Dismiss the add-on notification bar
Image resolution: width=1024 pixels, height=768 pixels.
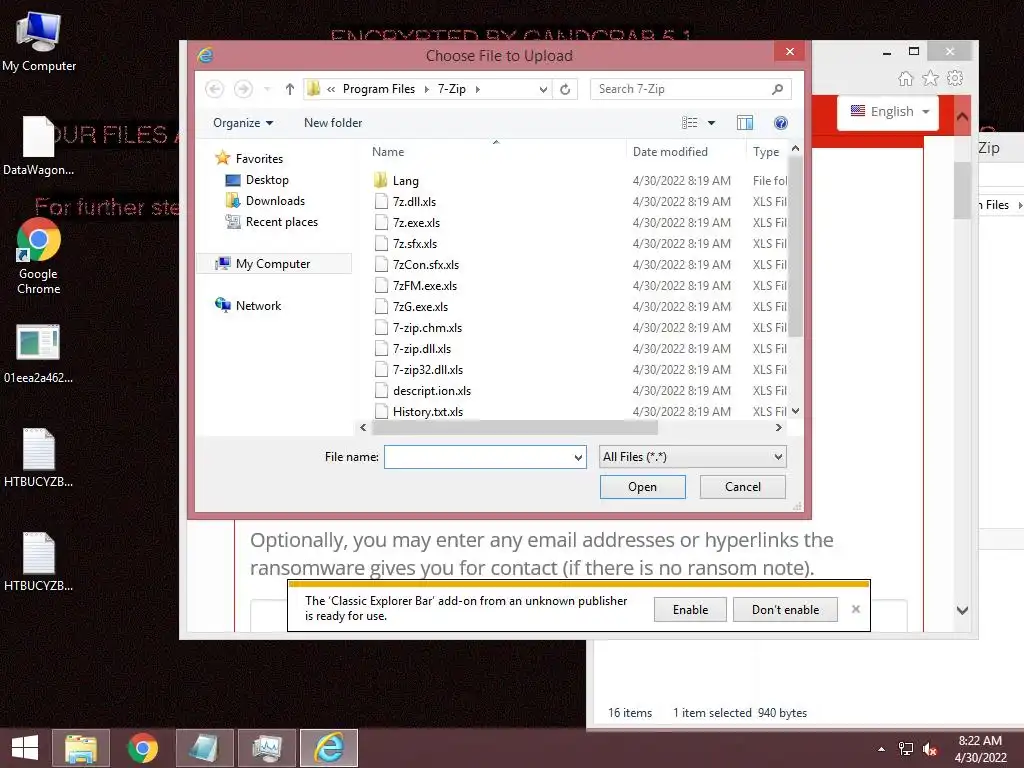click(856, 609)
